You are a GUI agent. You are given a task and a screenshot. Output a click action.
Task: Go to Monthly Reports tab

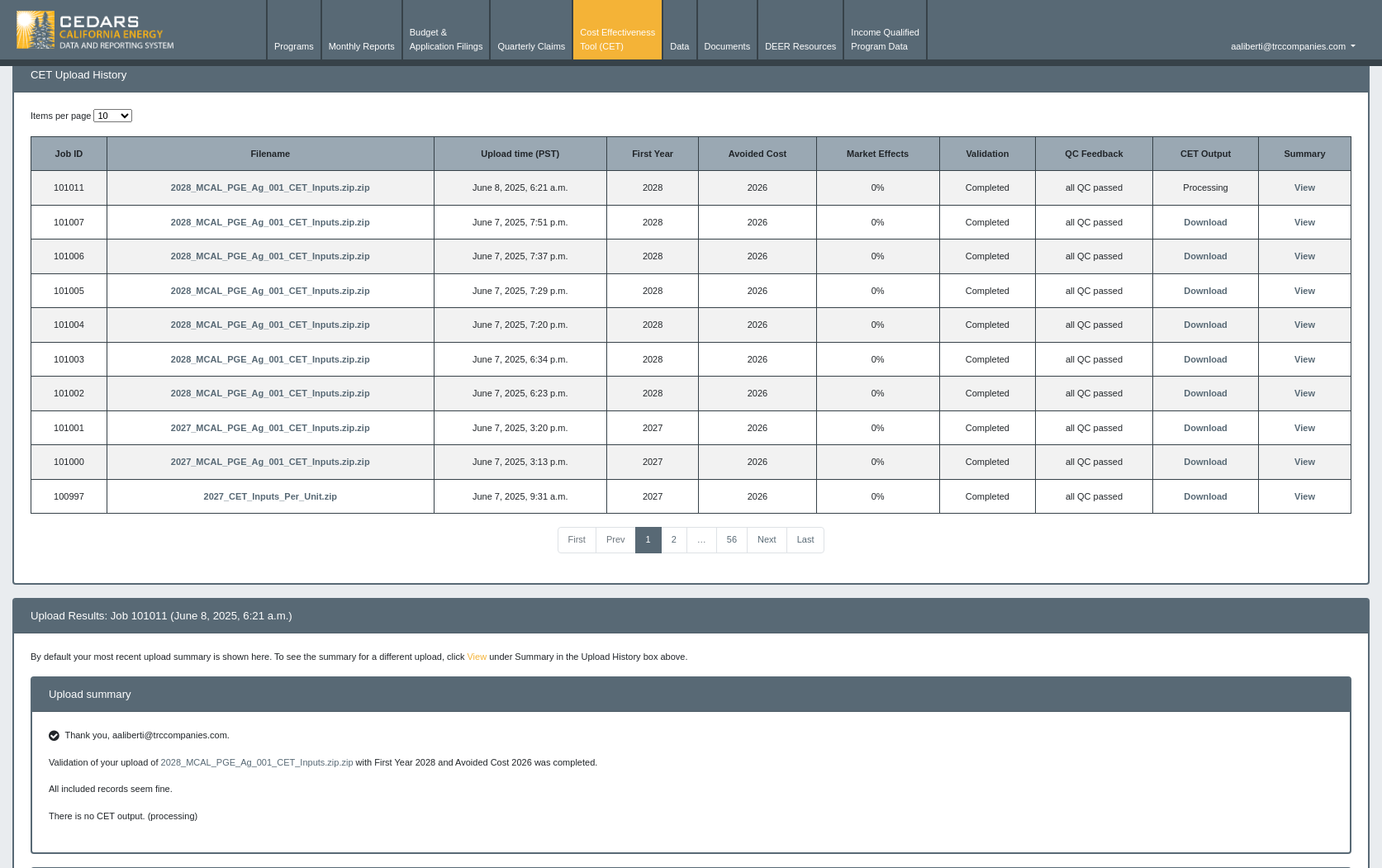click(x=361, y=46)
